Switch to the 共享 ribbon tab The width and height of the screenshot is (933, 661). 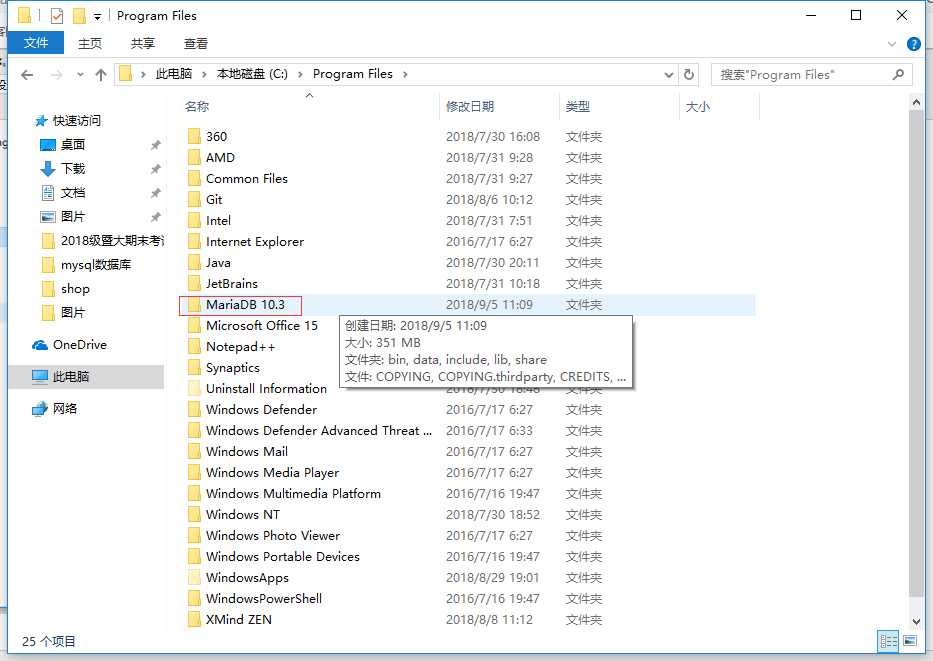143,43
